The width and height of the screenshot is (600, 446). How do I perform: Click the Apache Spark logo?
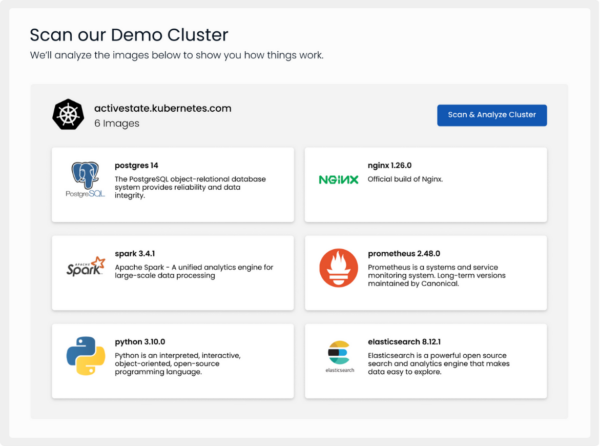tap(85, 267)
